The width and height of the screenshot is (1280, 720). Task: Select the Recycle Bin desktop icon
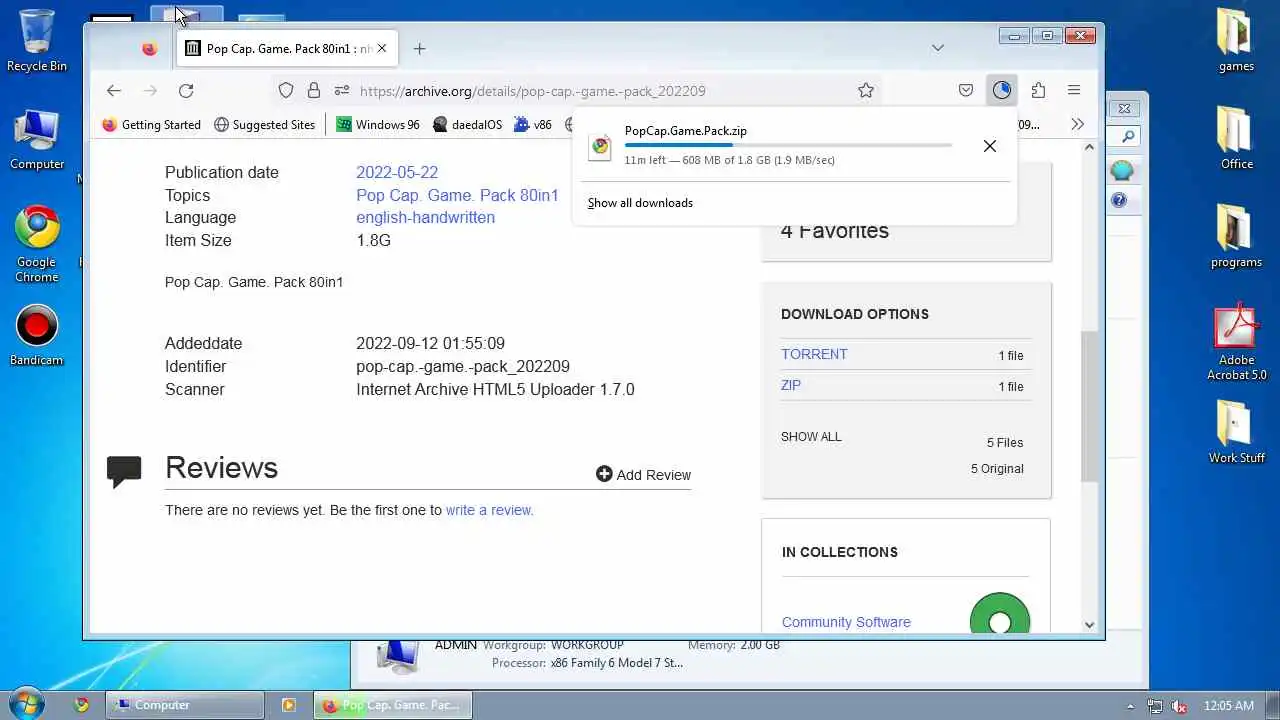click(x=37, y=42)
